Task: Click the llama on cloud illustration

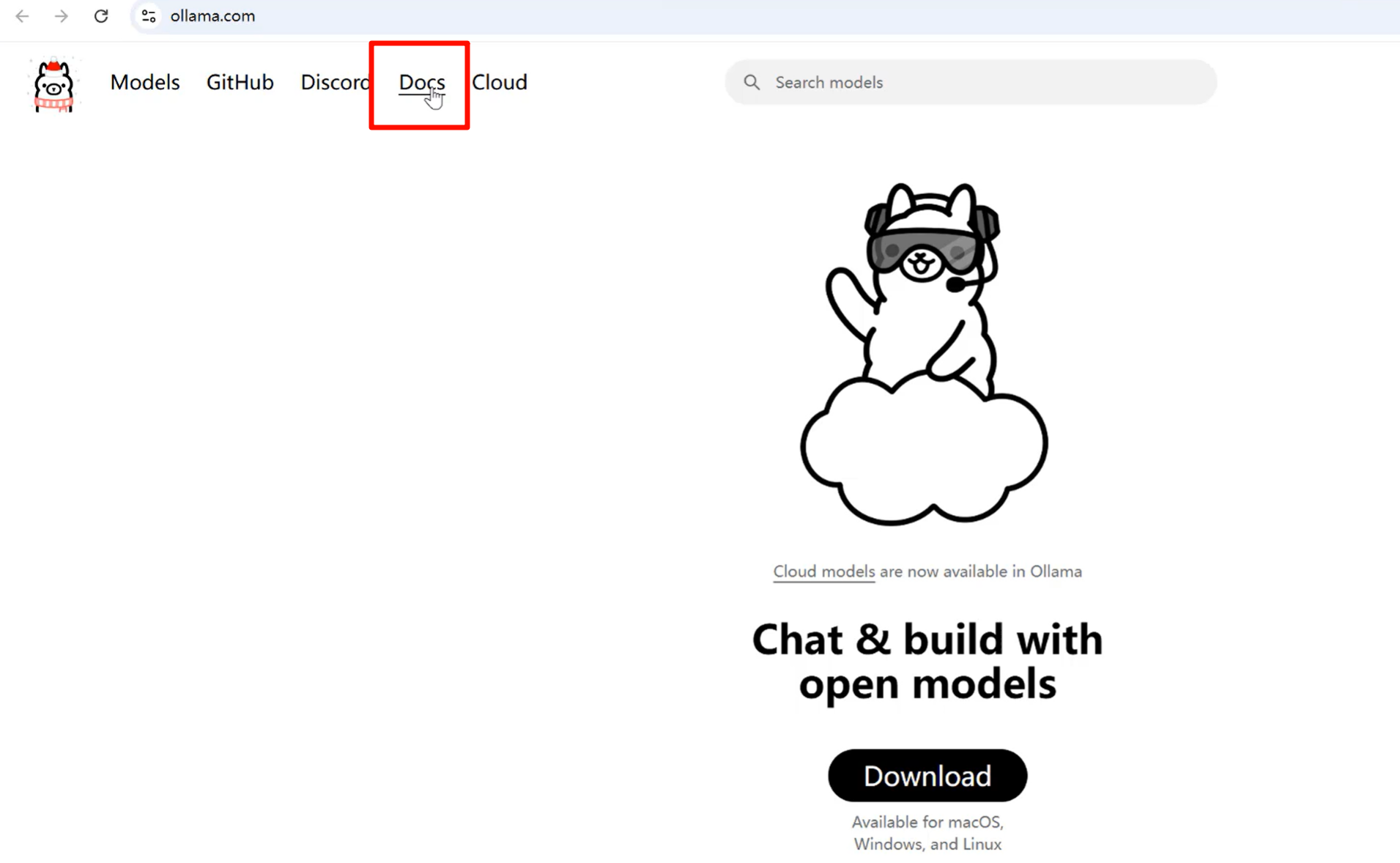Action: click(925, 354)
